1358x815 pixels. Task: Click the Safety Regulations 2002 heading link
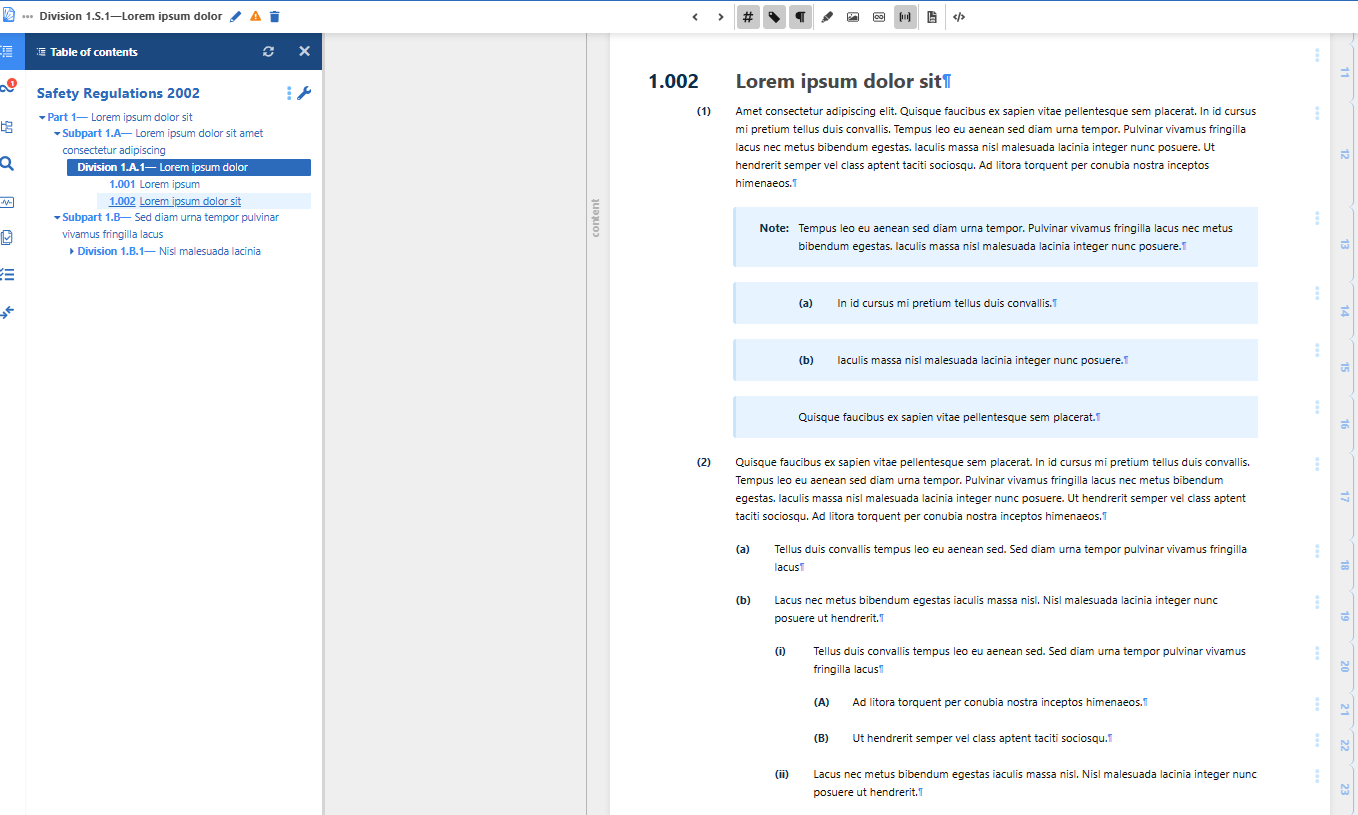point(118,93)
